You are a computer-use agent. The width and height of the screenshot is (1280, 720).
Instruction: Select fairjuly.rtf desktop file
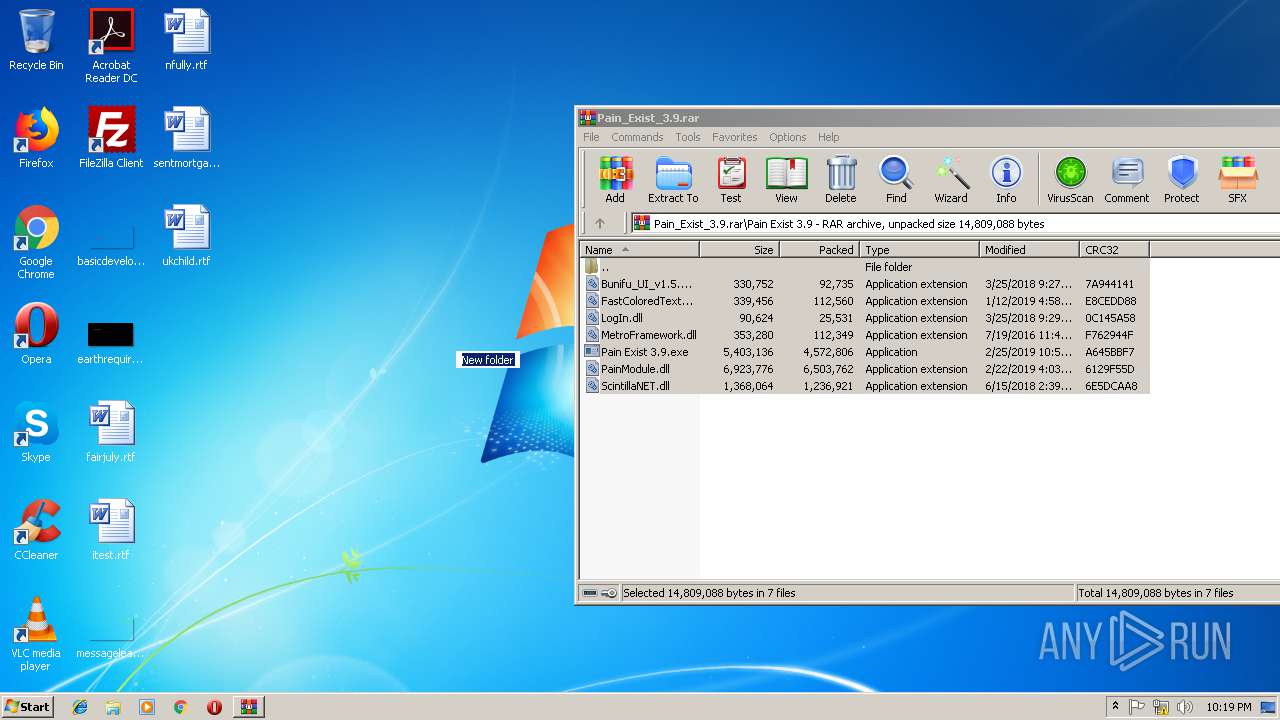pos(111,432)
